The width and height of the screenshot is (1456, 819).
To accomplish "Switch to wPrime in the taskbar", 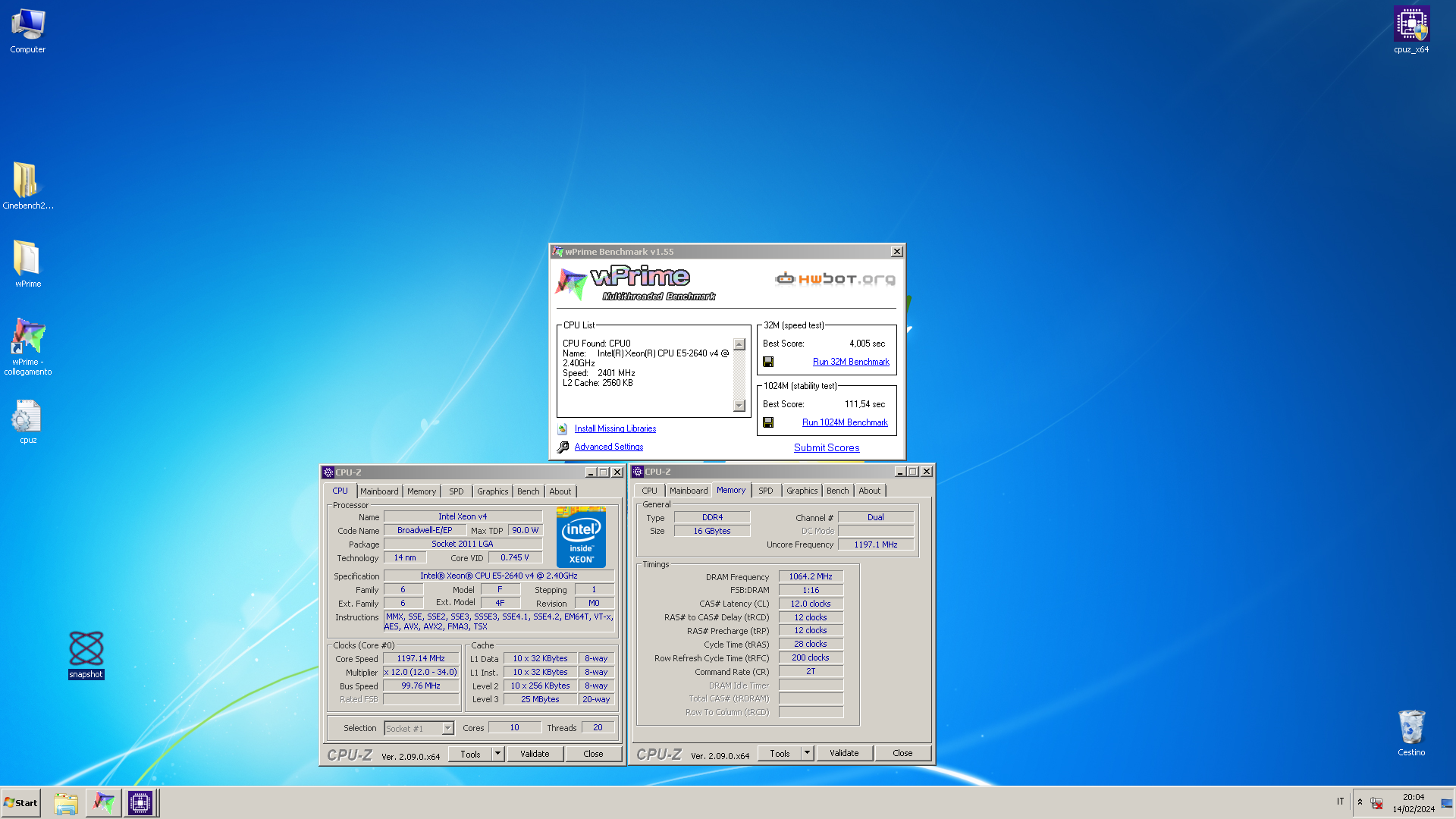I will (x=103, y=803).
